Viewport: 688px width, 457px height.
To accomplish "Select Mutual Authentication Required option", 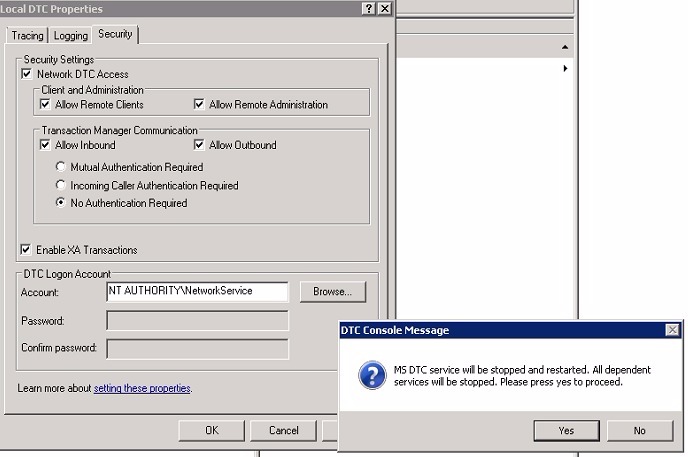I will click(x=62, y=167).
